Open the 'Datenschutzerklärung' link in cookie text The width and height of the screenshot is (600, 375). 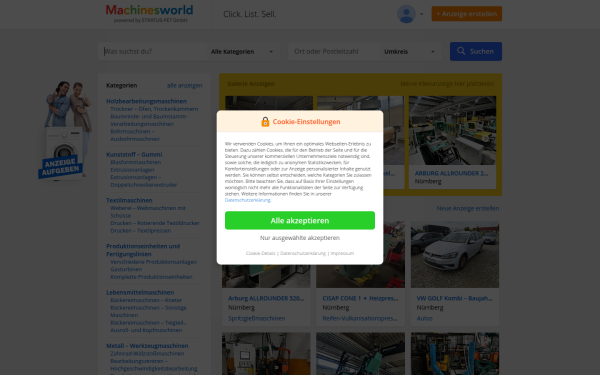[248, 200]
